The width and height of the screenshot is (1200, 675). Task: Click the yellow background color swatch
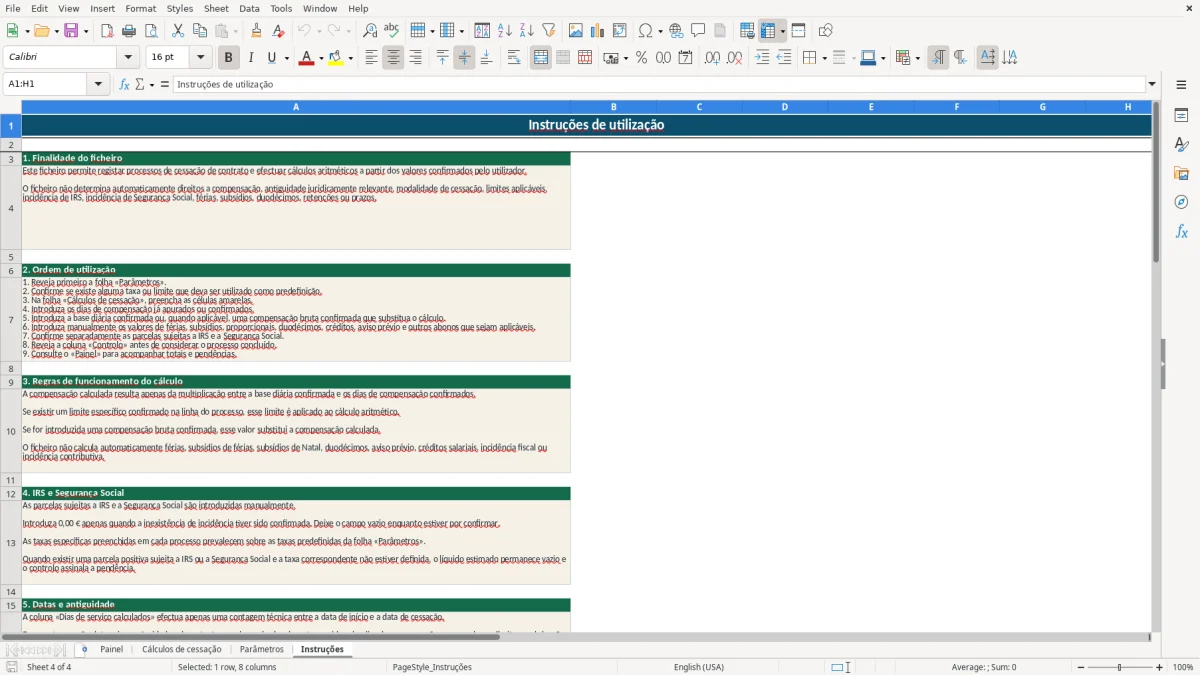[x=336, y=58]
